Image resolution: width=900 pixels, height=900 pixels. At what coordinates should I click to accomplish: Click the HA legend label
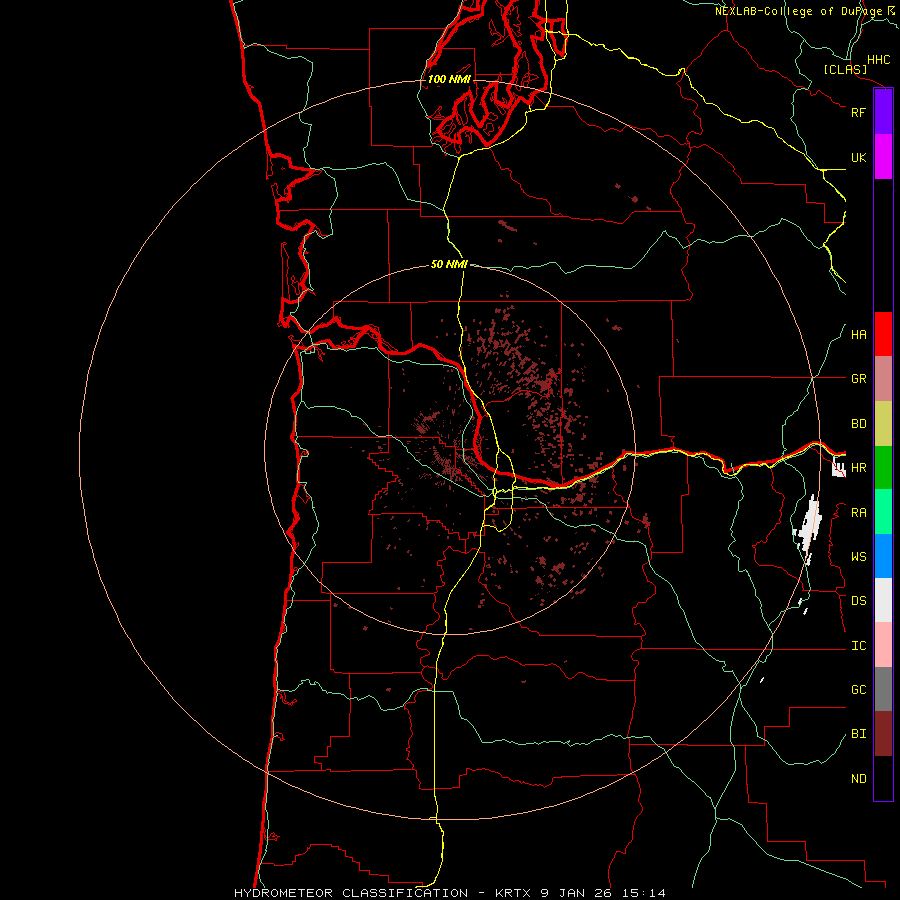point(858,334)
